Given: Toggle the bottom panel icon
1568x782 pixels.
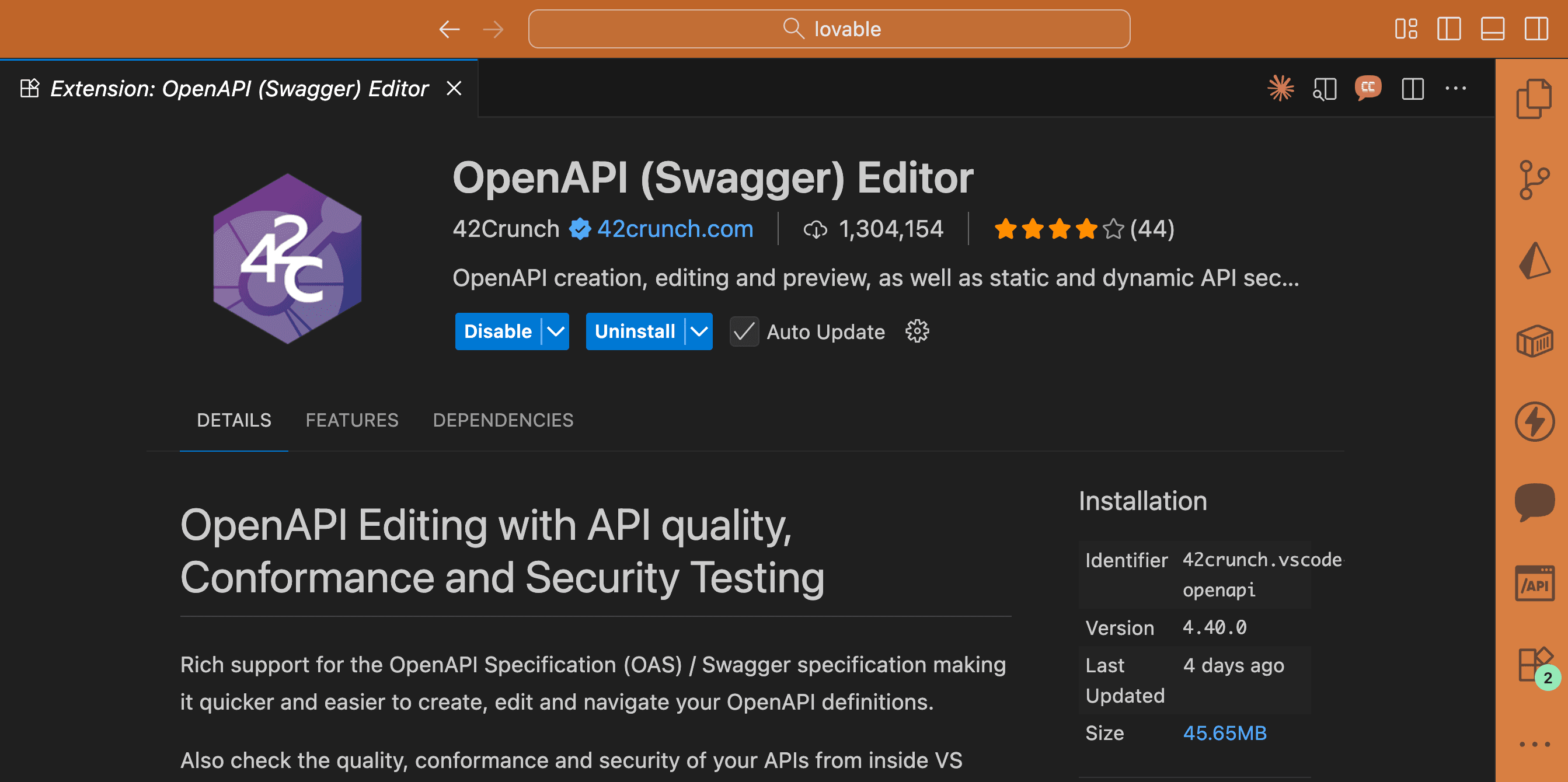Looking at the screenshot, I should click(1493, 29).
